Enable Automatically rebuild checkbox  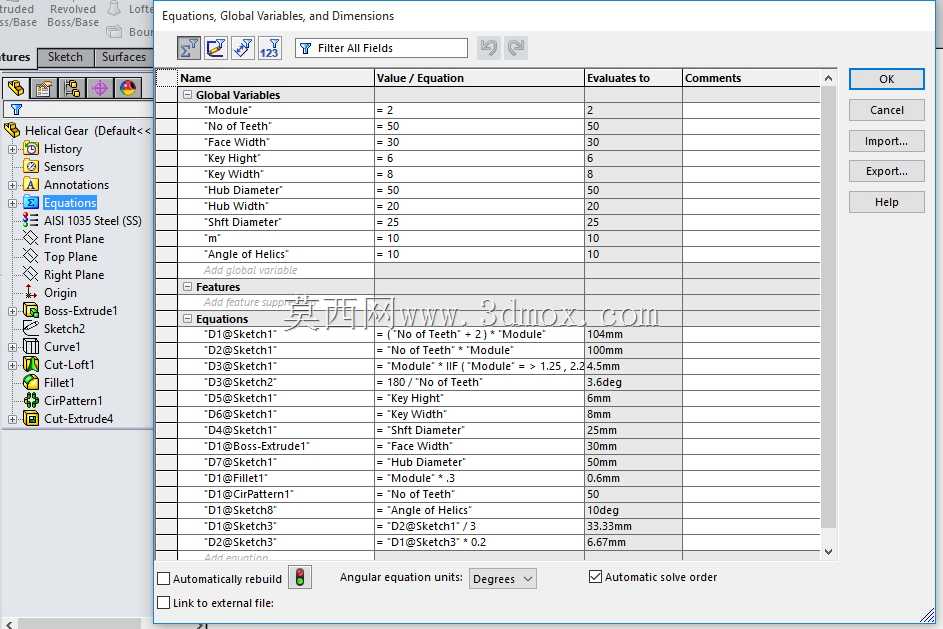pos(164,578)
